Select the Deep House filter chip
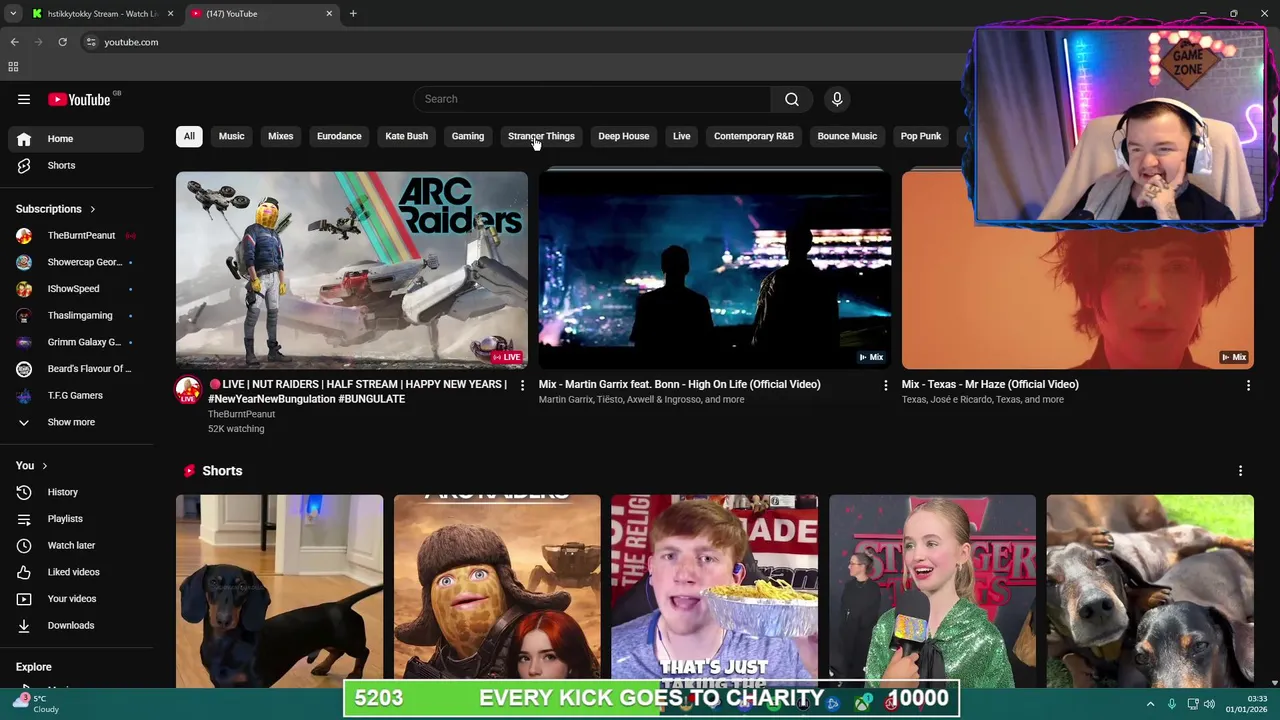Viewport: 1280px width, 720px height. (623, 136)
